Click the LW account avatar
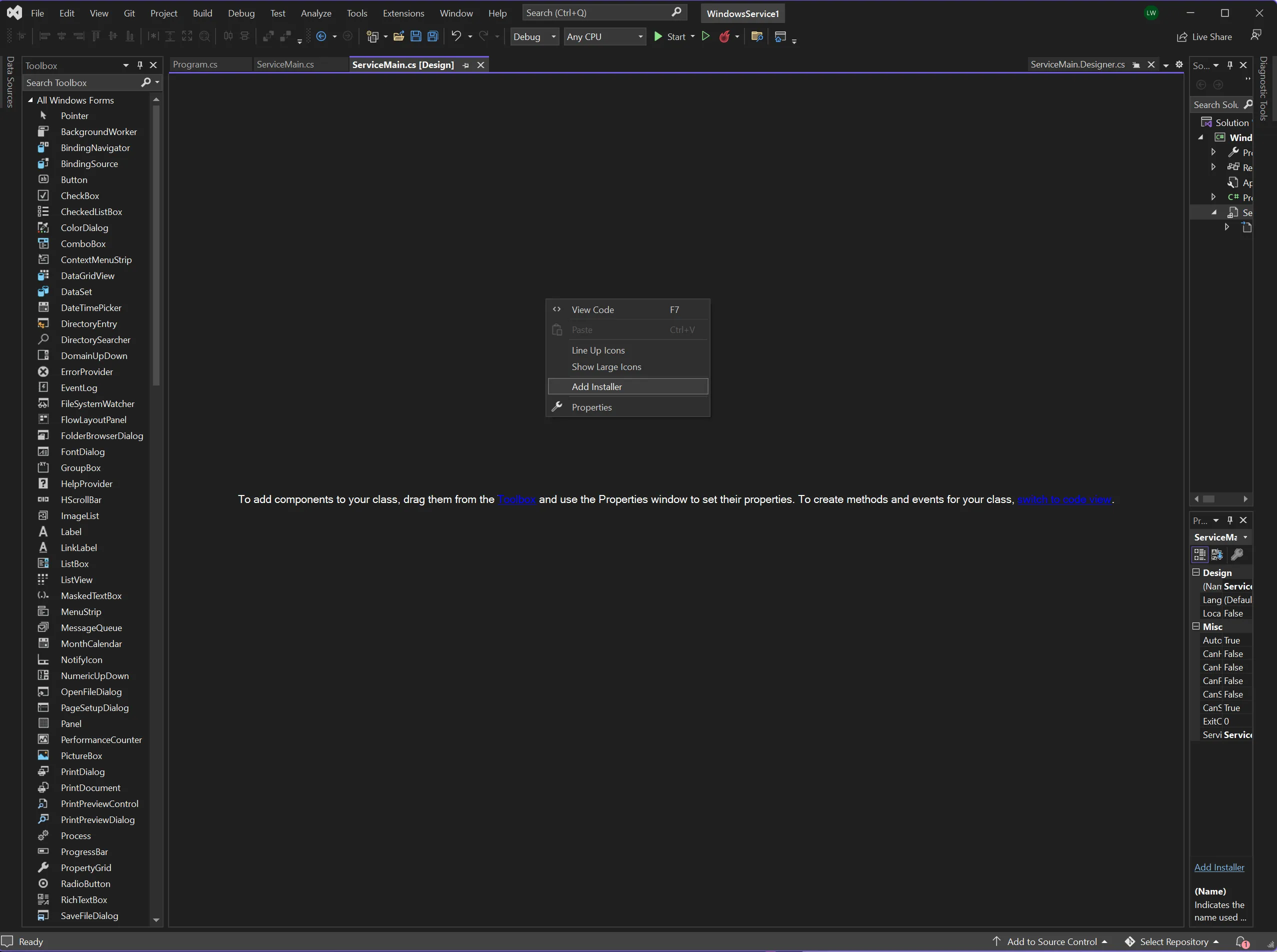The height and width of the screenshot is (952, 1277). (1151, 12)
